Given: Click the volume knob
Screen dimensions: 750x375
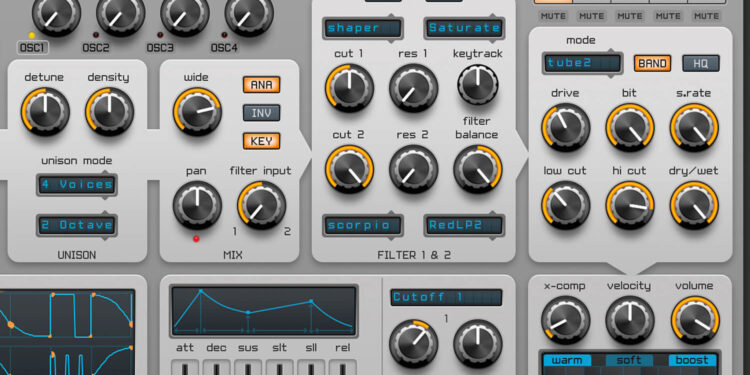Looking at the screenshot, I should click(694, 320).
